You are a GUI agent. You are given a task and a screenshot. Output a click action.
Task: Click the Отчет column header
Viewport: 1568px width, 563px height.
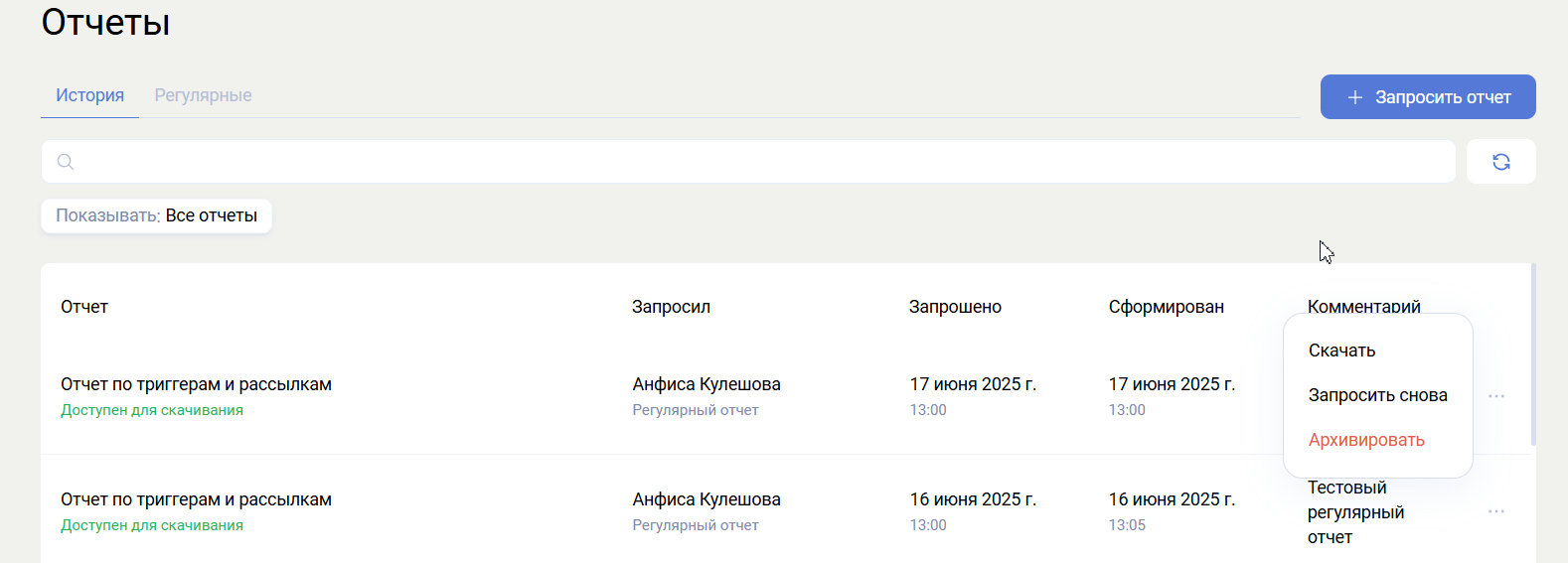pos(84,307)
